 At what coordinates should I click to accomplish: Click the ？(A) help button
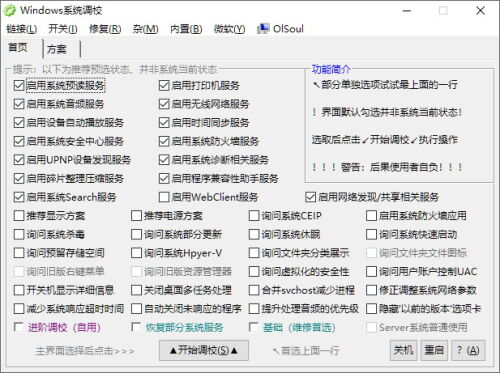(x=468, y=350)
